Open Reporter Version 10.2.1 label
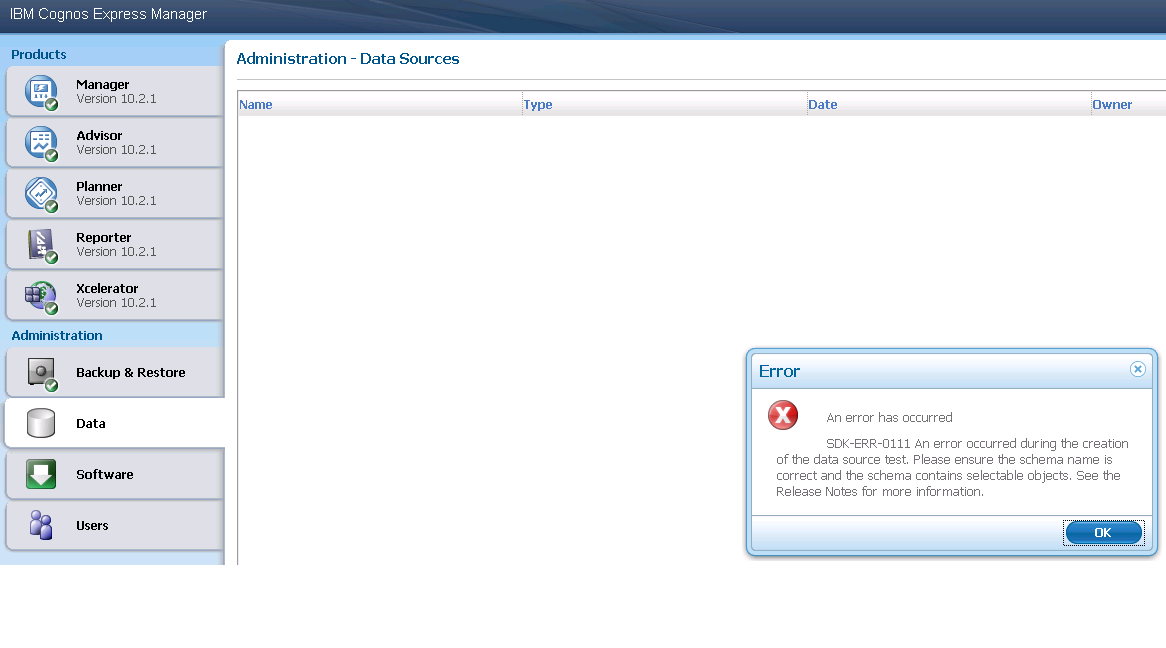The height and width of the screenshot is (648, 1166). pyautogui.click(x=116, y=245)
